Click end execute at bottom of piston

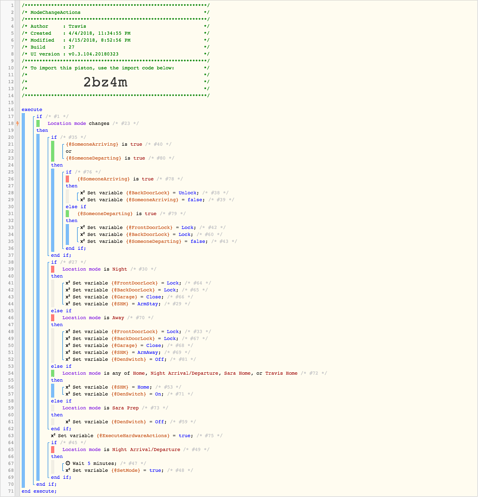click(39, 491)
